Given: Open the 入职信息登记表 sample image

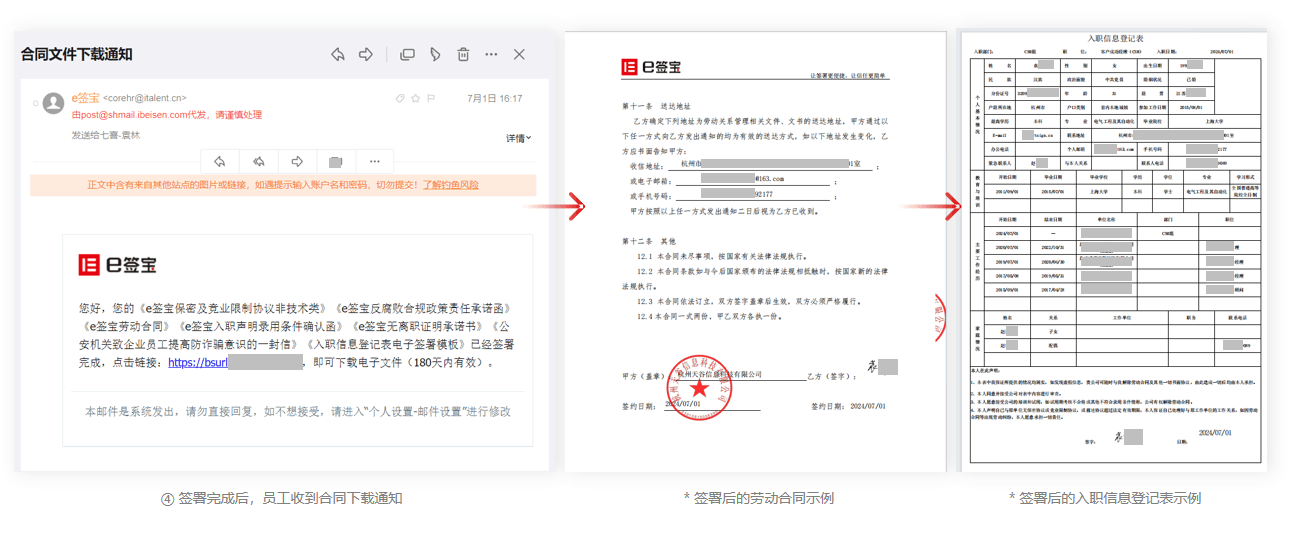Looking at the screenshot, I should pyautogui.click(x=1114, y=250).
